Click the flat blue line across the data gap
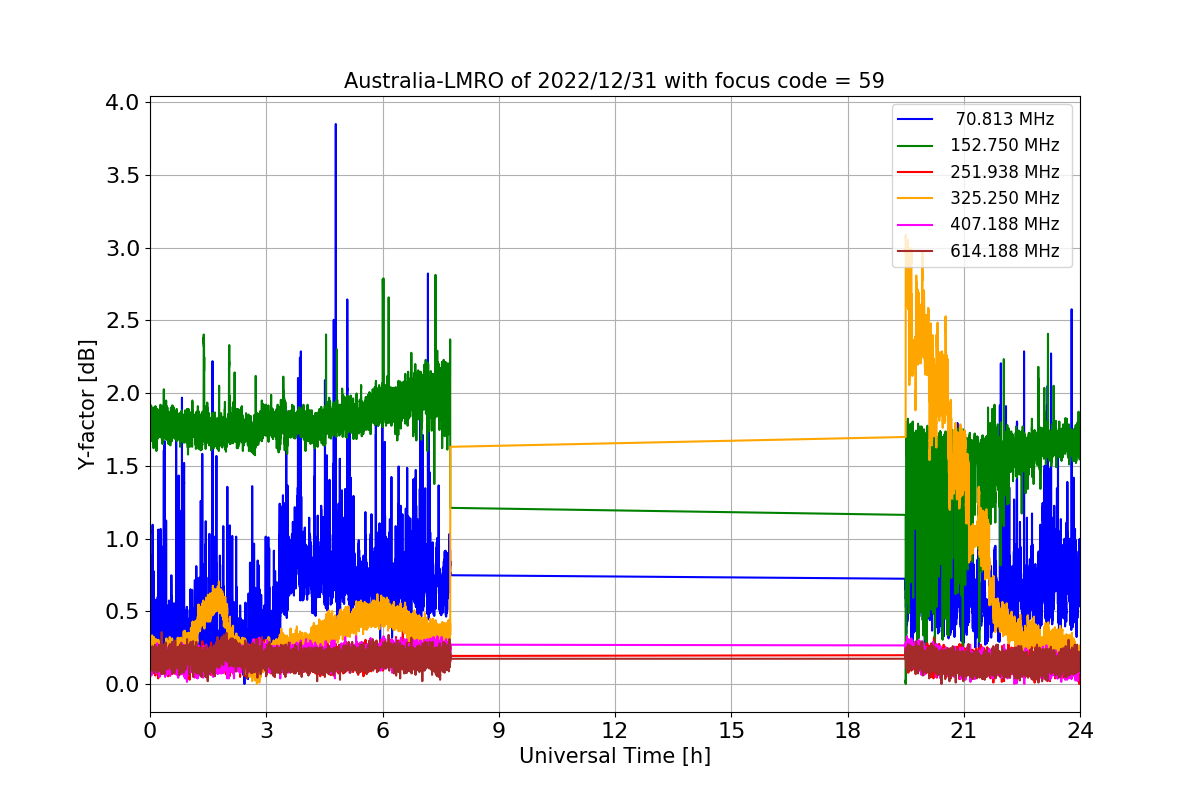This screenshot has width=1200, height=800. pos(678,576)
